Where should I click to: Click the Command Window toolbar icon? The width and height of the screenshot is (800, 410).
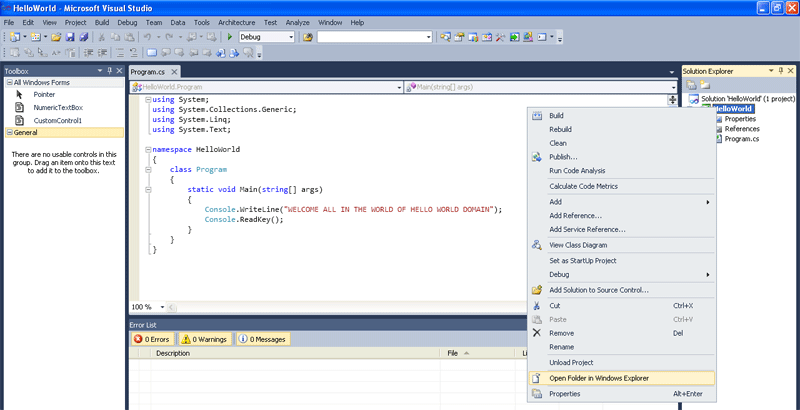click(x=542, y=37)
